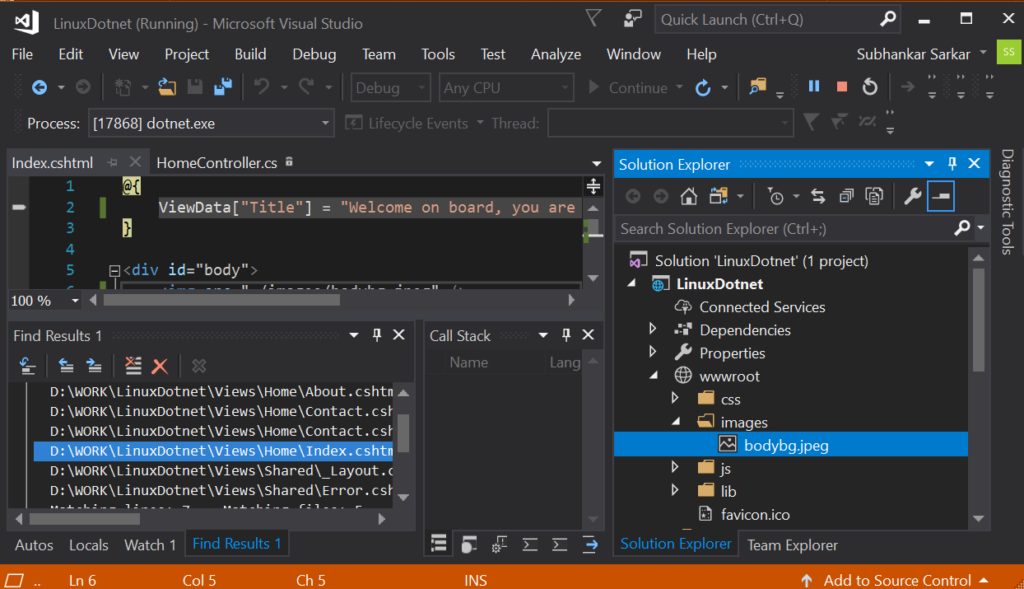Click the Home icon in Solution Explorer toolbar
The width and height of the screenshot is (1024, 589).
pyautogui.click(x=688, y=196)
